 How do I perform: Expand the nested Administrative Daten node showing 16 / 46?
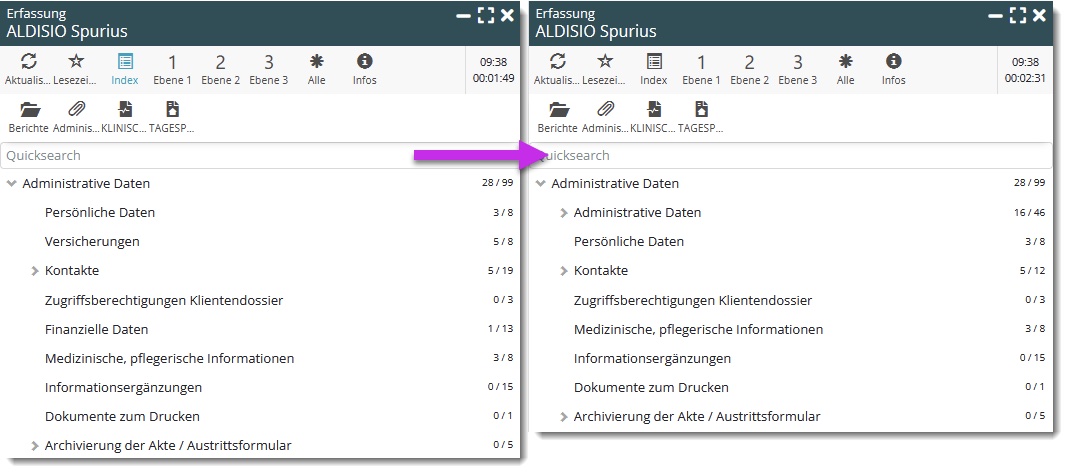[x=564, y=213]
